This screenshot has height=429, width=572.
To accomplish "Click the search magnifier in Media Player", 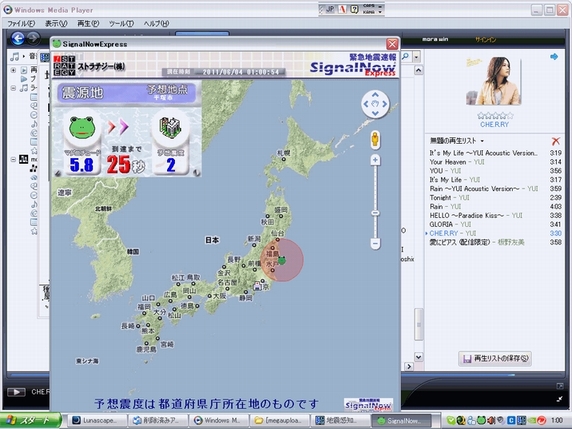I will (x=405, y=57).
